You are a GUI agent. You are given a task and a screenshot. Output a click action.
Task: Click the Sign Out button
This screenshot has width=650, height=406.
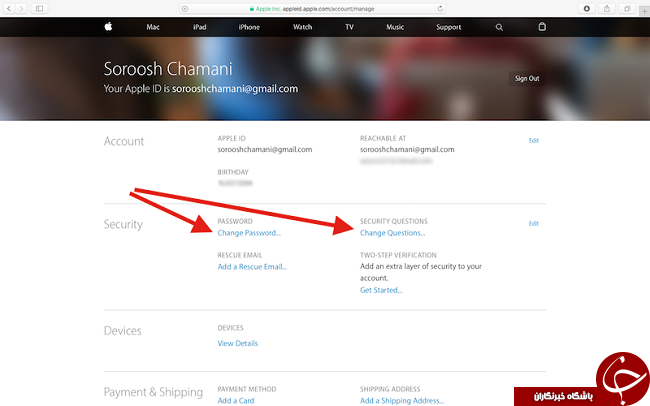pyautogui.click(x=527, y=78)
